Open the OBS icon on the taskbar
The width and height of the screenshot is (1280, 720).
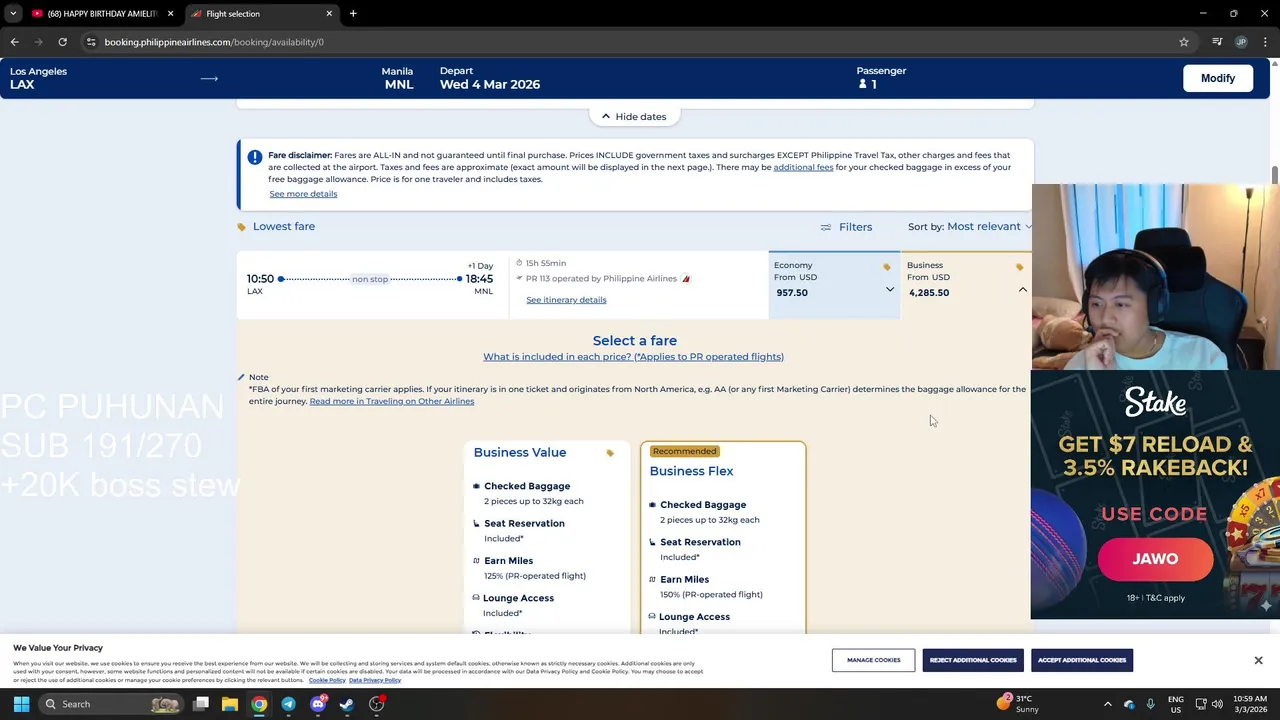(x=376, y=704)
